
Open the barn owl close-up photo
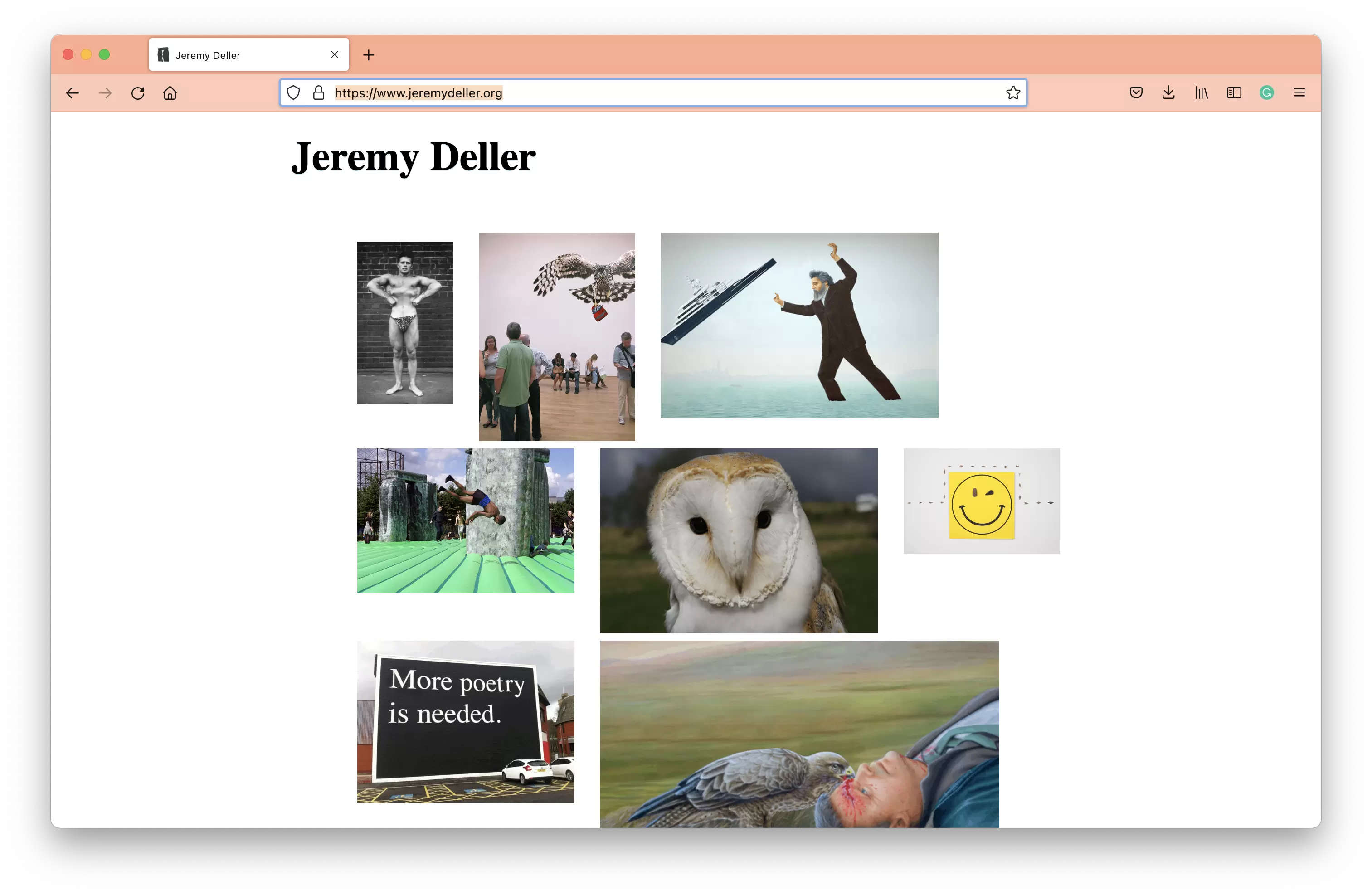click(739, 540)
